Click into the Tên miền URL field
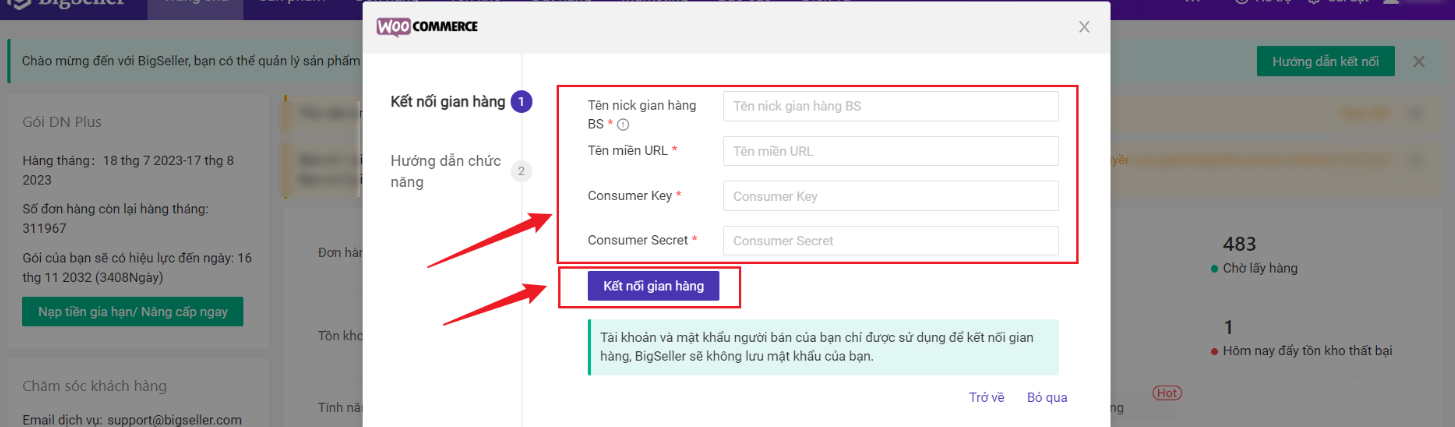The height and width of the screenshot is (427, 1455). (890, 151)
